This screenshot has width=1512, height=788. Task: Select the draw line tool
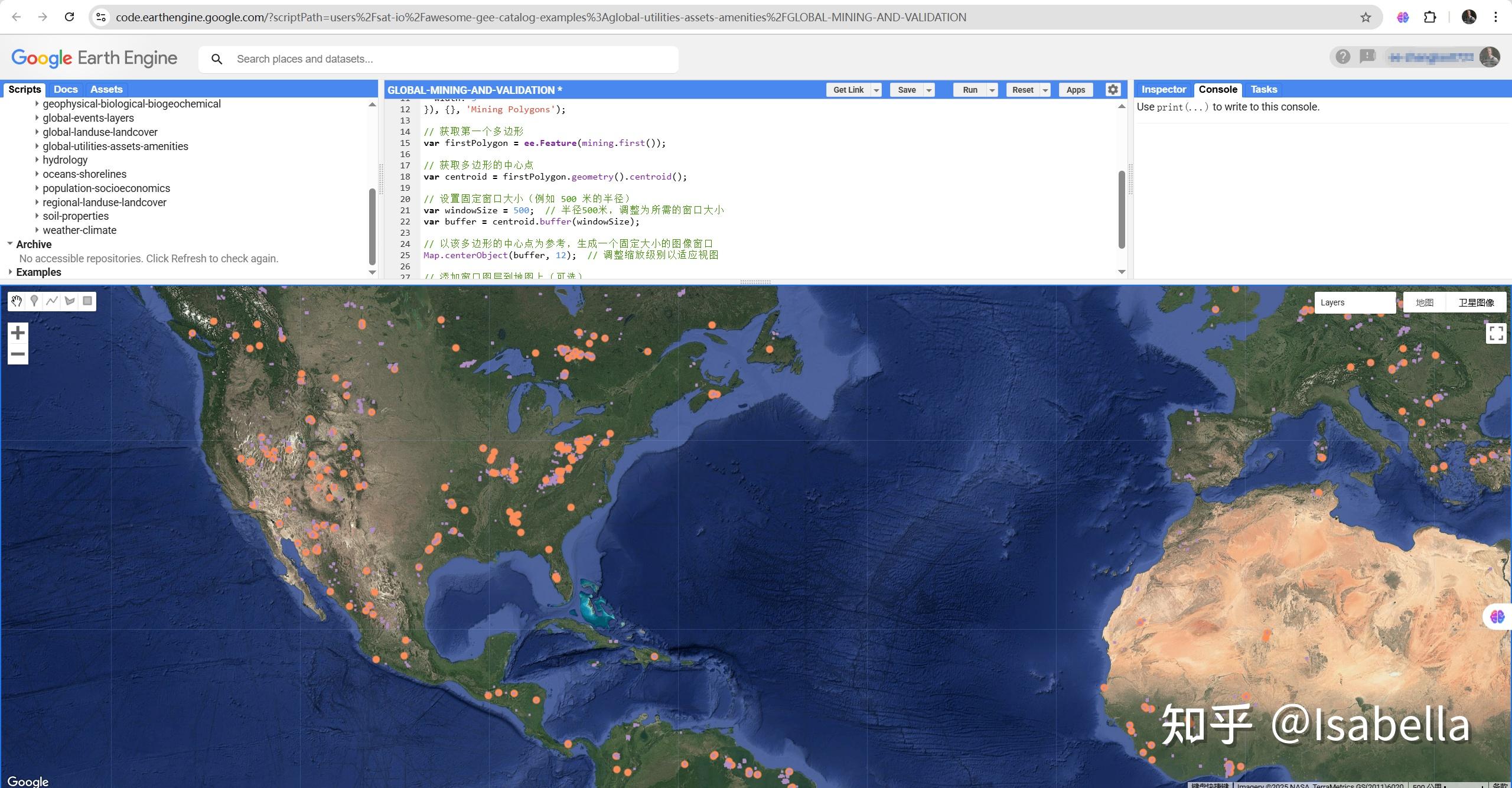point(52,301)
